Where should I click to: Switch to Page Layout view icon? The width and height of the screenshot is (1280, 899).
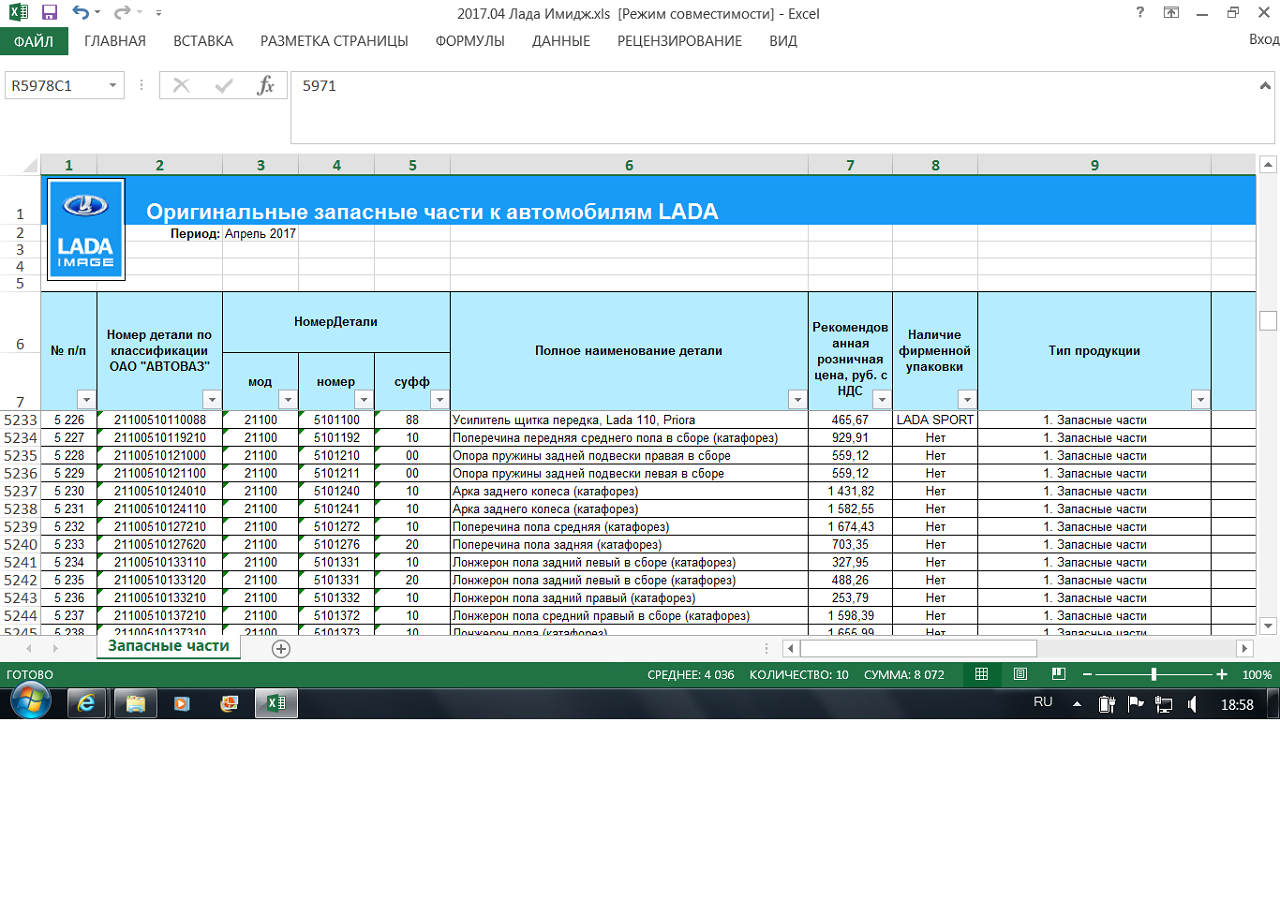pyautogui.click(x=1020, y=674)
